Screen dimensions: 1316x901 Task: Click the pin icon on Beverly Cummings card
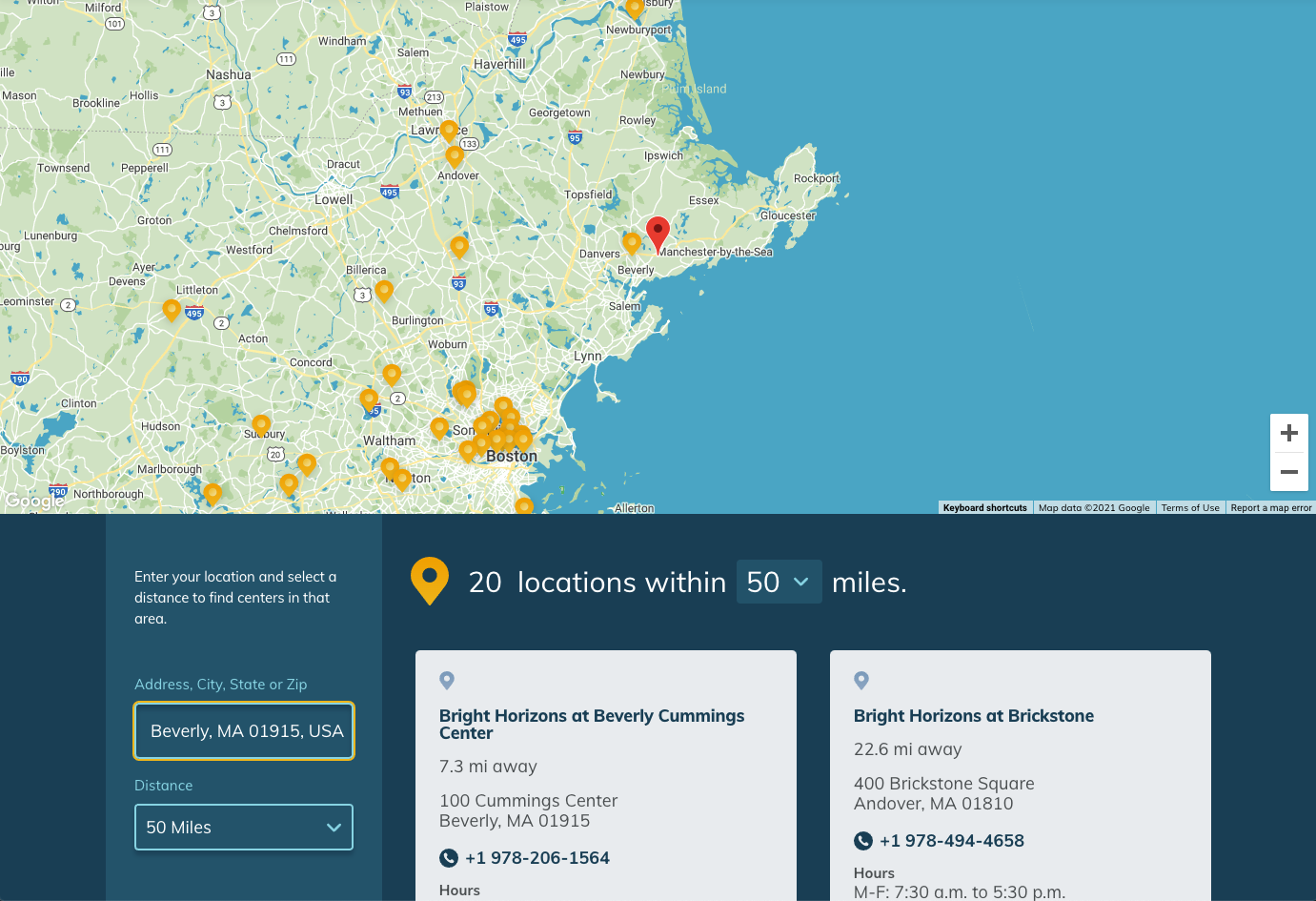(447, 681)
